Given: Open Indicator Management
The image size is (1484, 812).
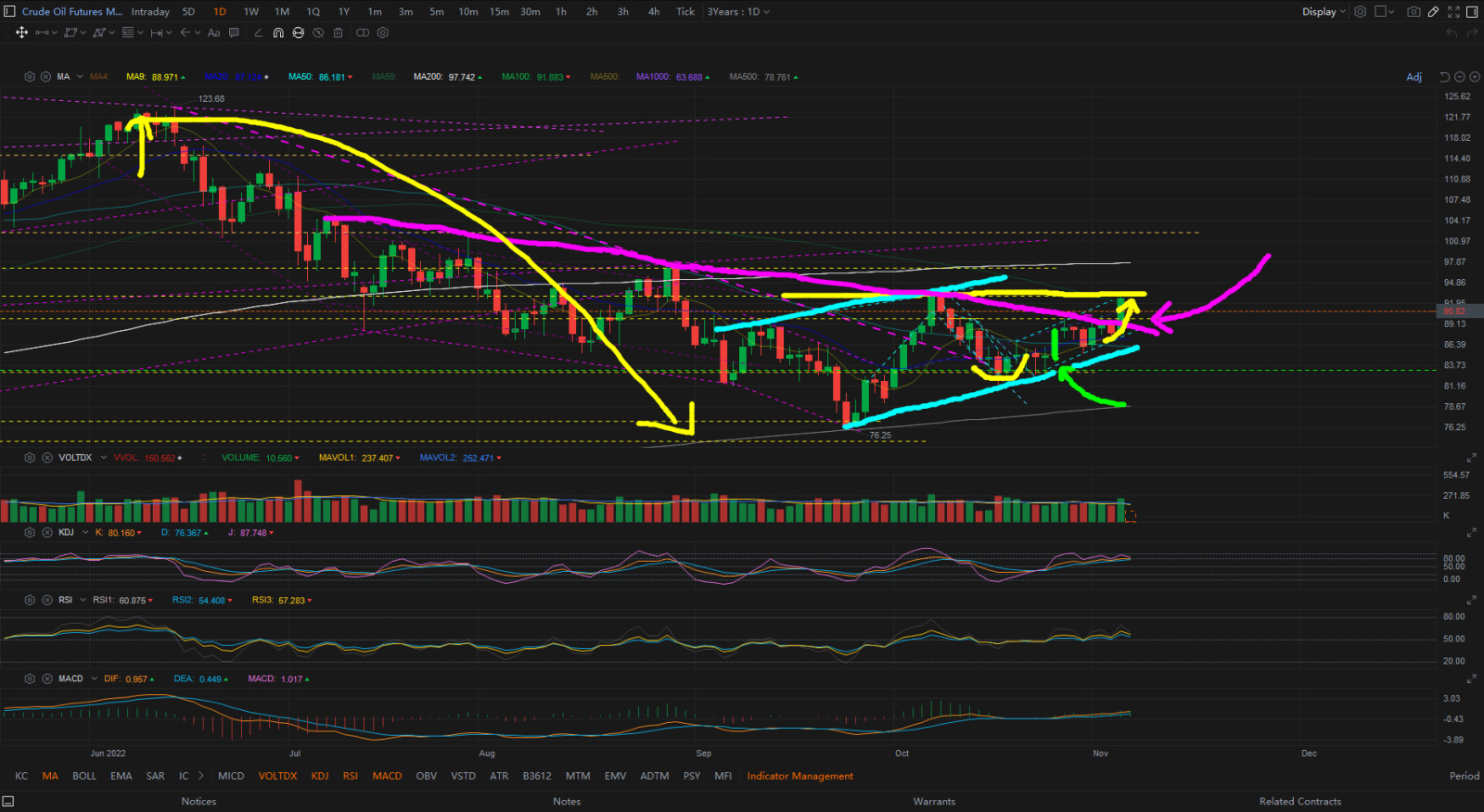Looking at the screenshot, I should coord(800,776).
